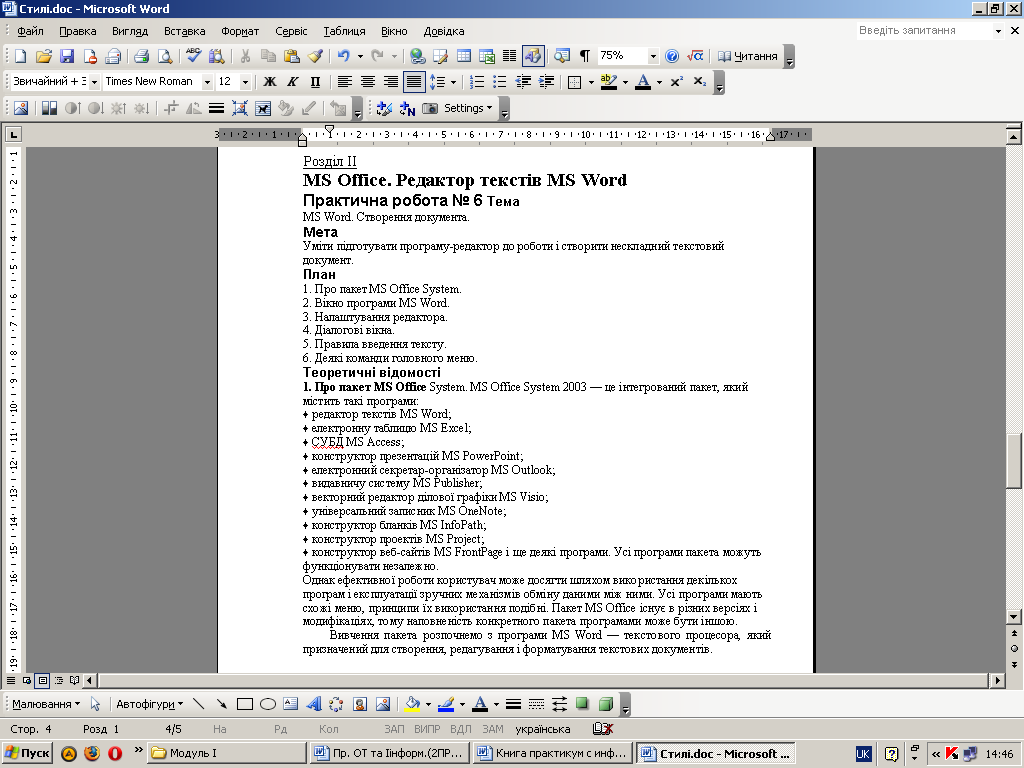Open a file with the folder icon
This screenshot has height=768, width=1024.
coord(44,56)
